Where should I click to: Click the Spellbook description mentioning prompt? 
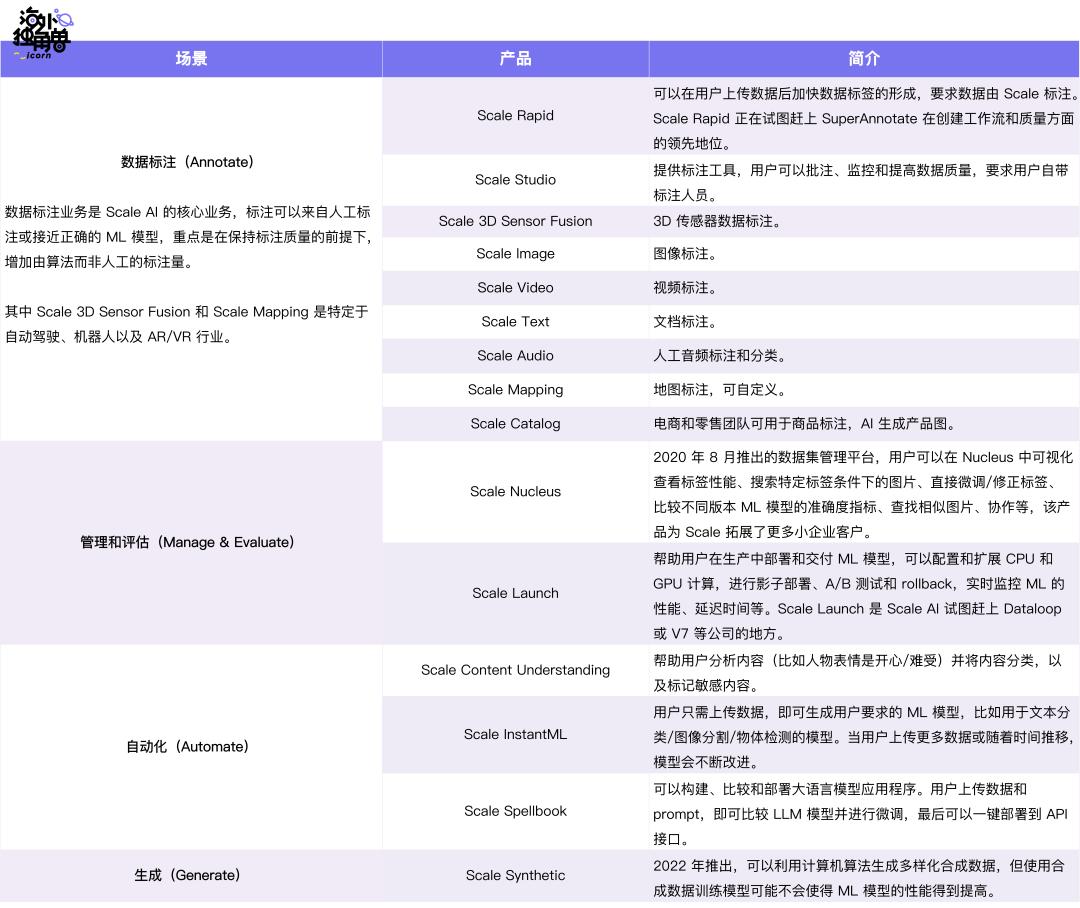tap(860, 814)
